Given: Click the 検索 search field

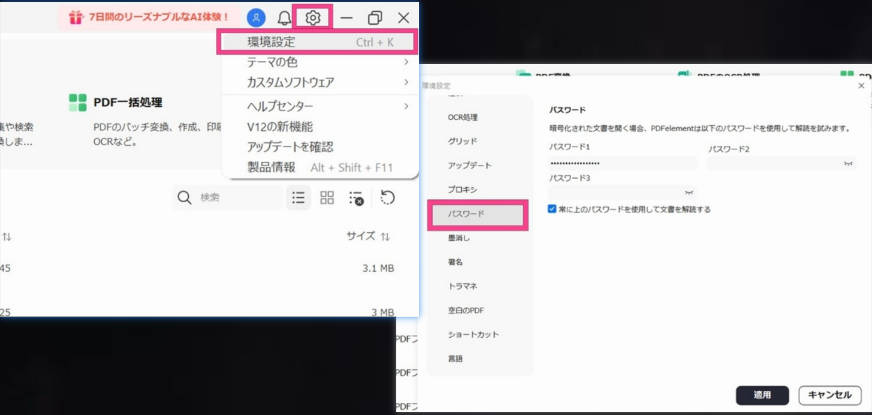Looking at the screenshot, I should pyautogui.click(x=228, y=197).
